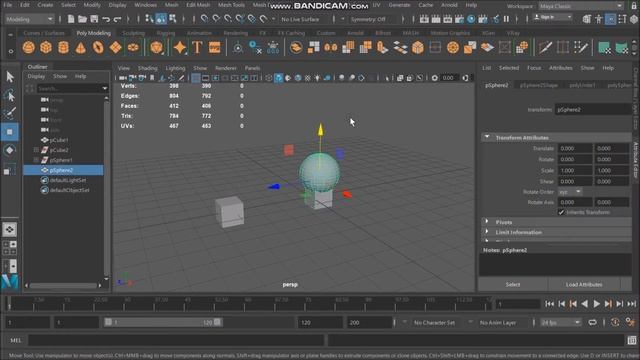The width and height of the screenshot is (640, 360).
Task: Activate the Rotate tool in toolbox
Action: click(x=10, y=150)
